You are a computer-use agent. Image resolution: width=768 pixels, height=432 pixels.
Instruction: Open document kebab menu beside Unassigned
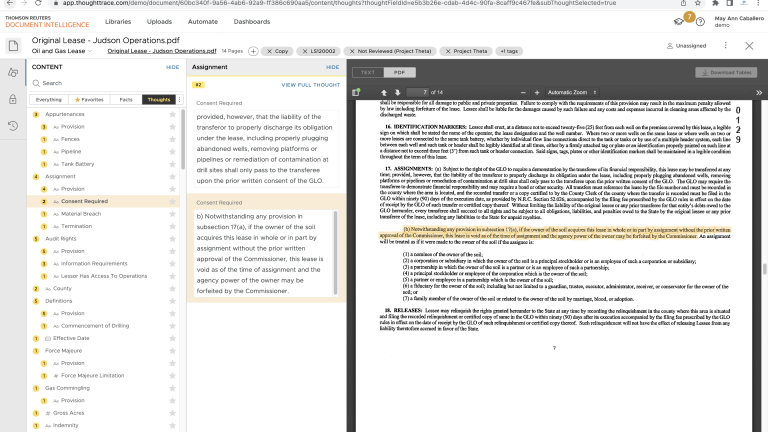click(724, 45)
